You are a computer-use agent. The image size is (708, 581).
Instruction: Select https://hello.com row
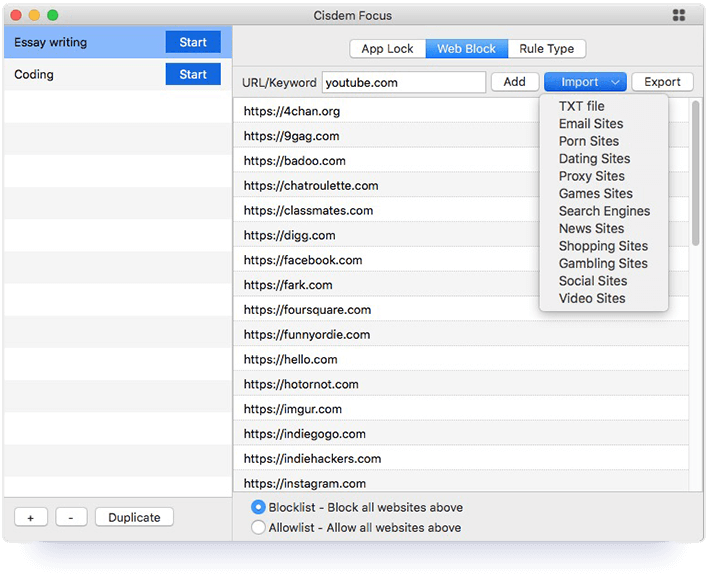pos(461,359)
